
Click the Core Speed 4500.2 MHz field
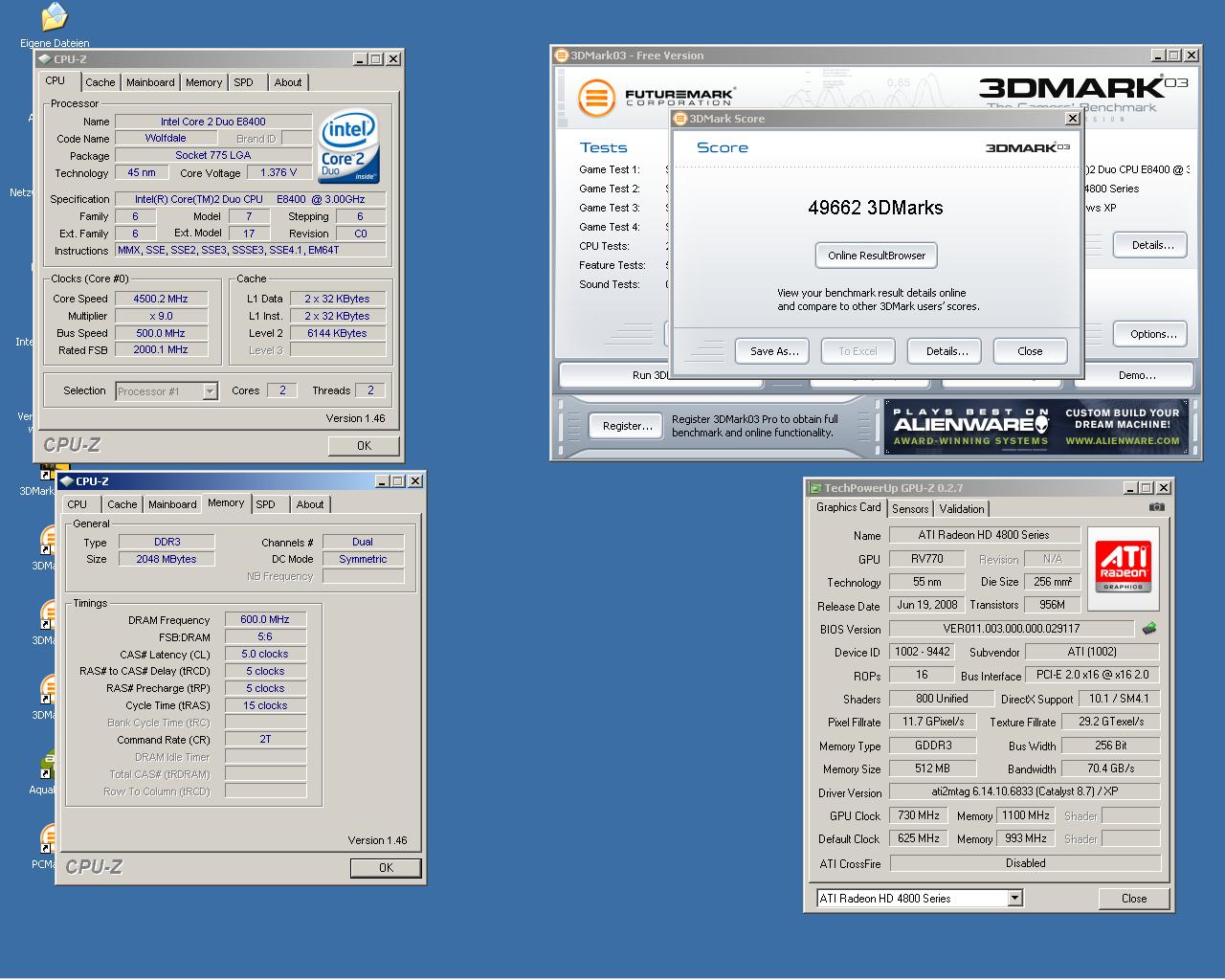click(x=161, y=299)
